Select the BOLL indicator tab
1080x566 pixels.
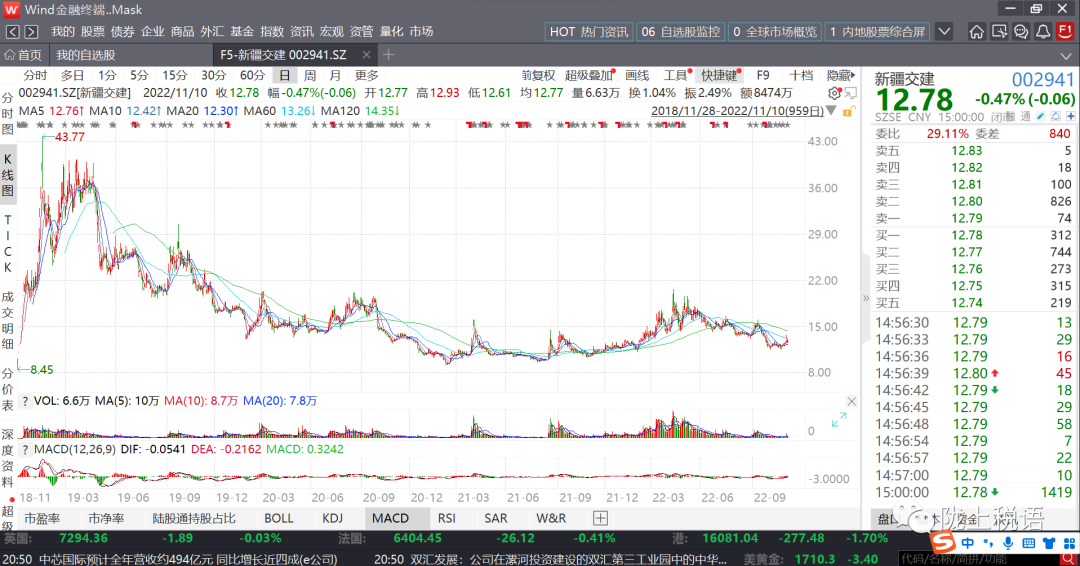pyautogui.click(x=279, y=518)
